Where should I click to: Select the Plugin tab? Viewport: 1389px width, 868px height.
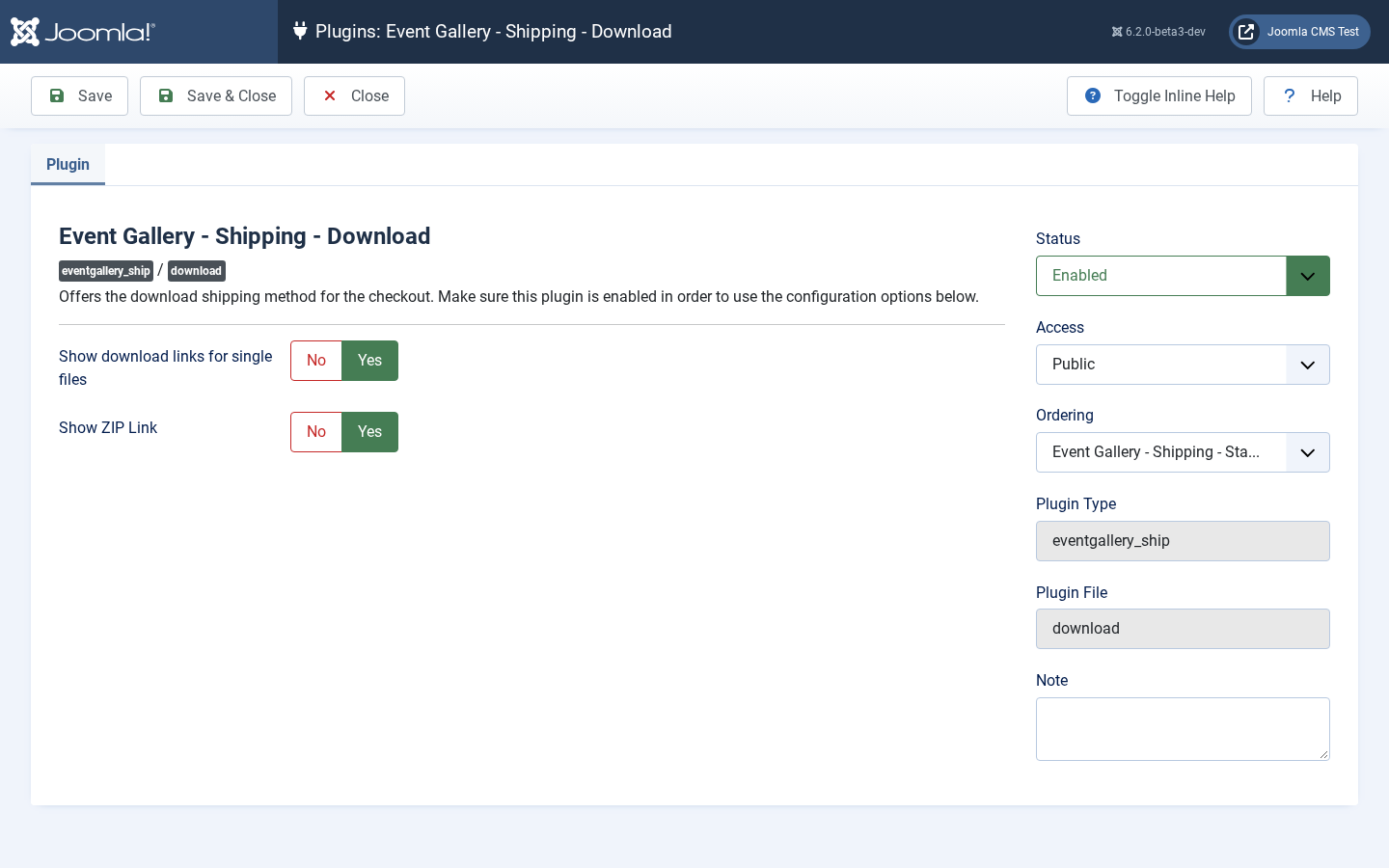(x=68, y=164)
